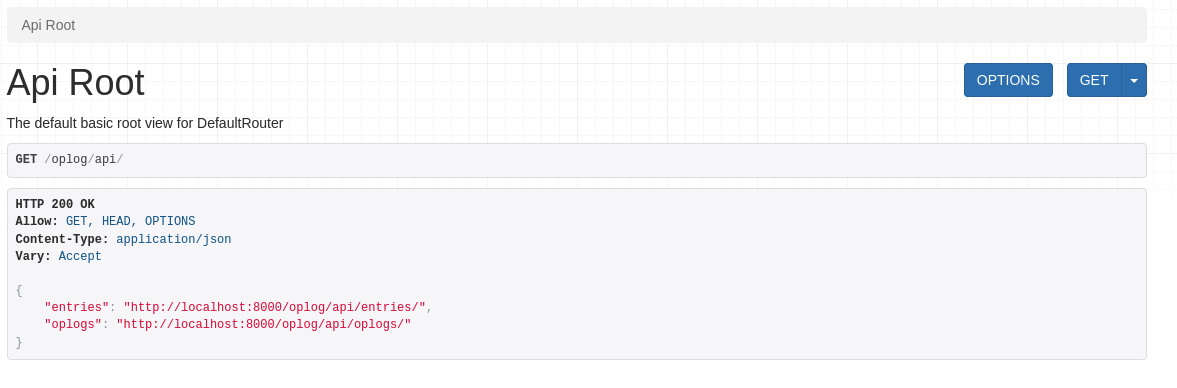Click the application/json content type value
Screen dimensions: 1177x388
point(173,239)
